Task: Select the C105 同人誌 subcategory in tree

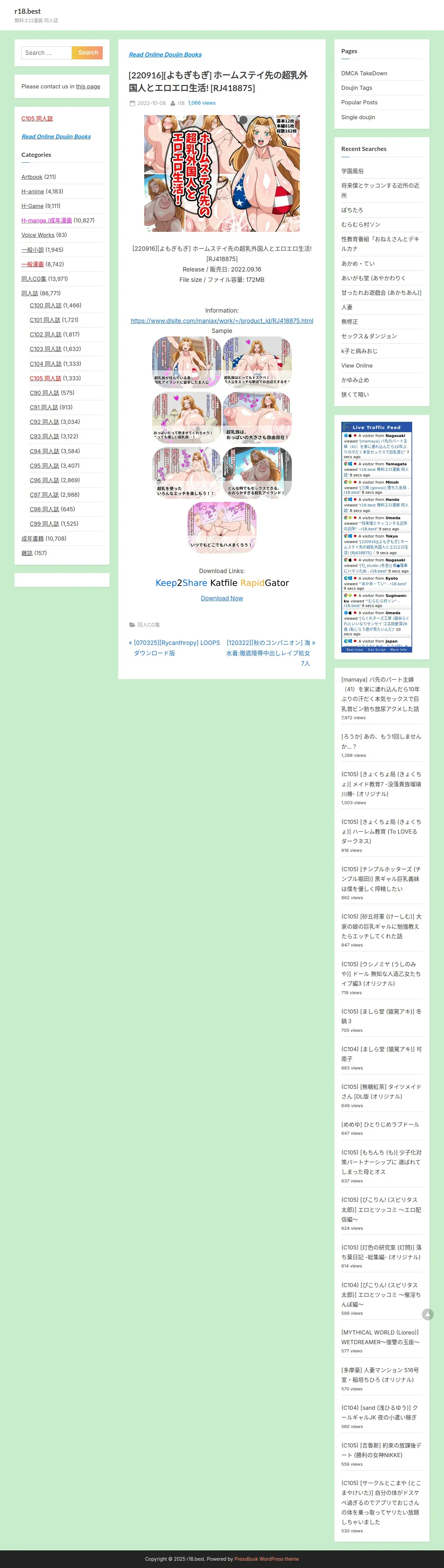Action: point(46,378)
